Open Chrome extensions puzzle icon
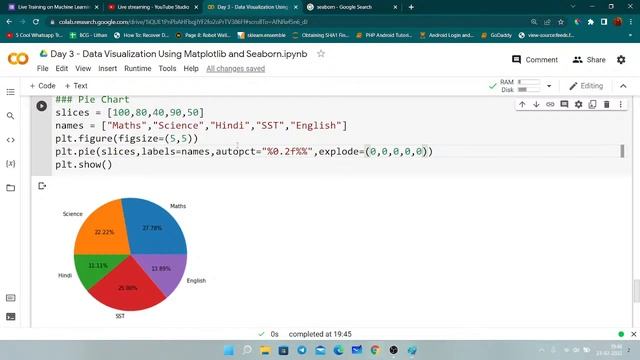 (591, 22)
